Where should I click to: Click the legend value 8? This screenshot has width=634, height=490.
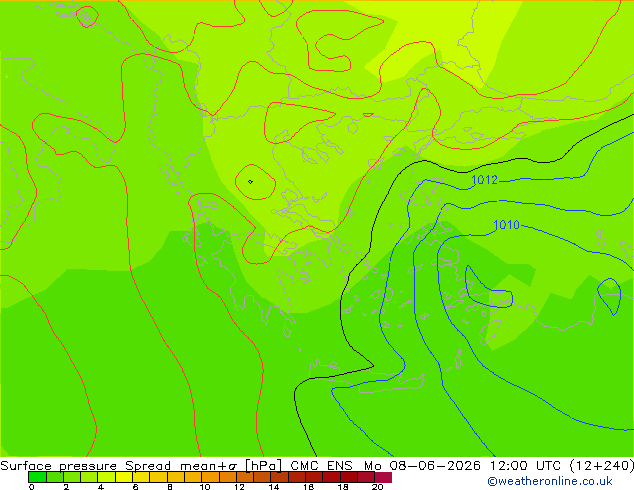coord(170,487)
